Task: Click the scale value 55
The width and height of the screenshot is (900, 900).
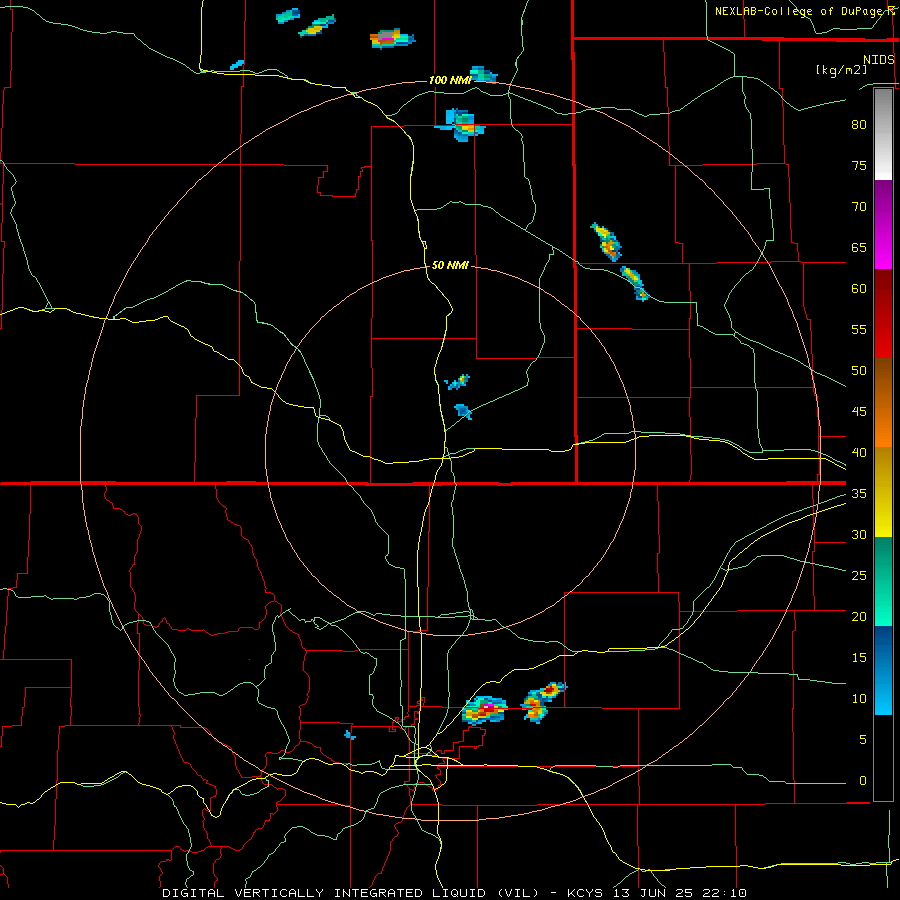Action: click(859, 329)
